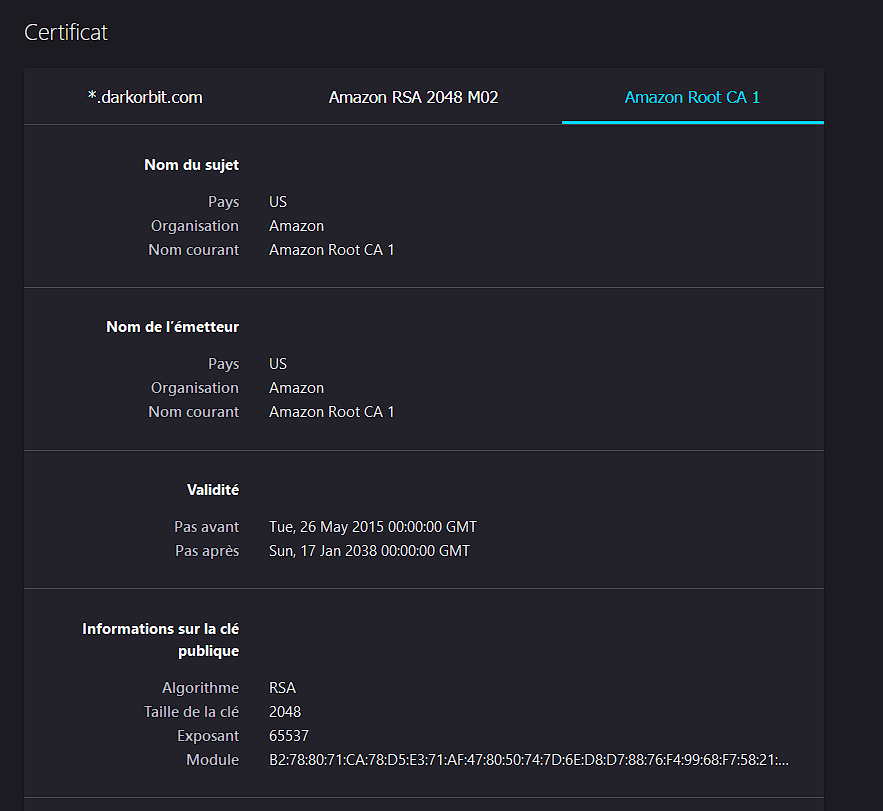
Task: Click the Certificat page heading
Action: (x=66, y=33)
